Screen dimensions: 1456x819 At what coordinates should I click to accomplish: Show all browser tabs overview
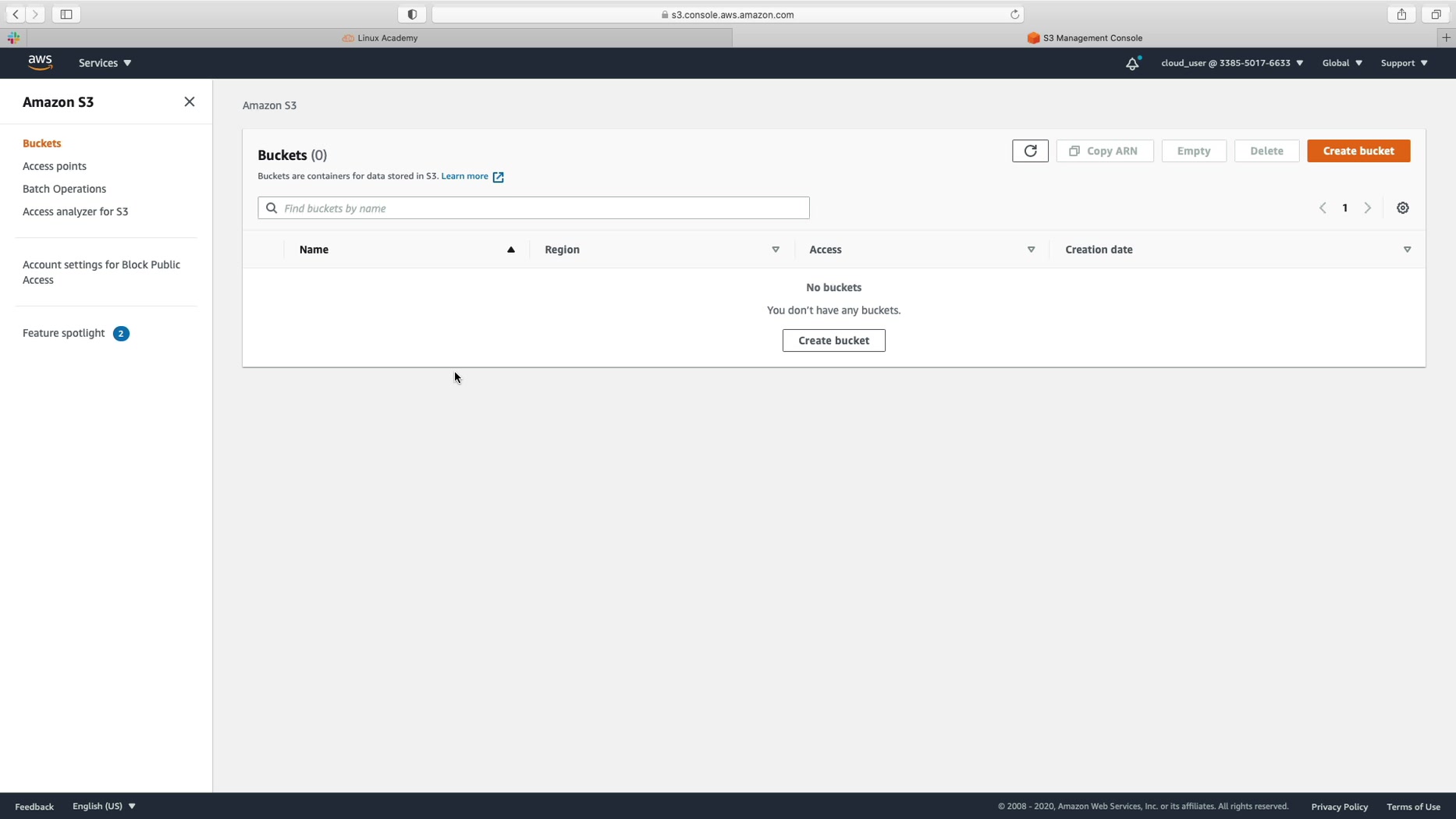click(1436, 14)
